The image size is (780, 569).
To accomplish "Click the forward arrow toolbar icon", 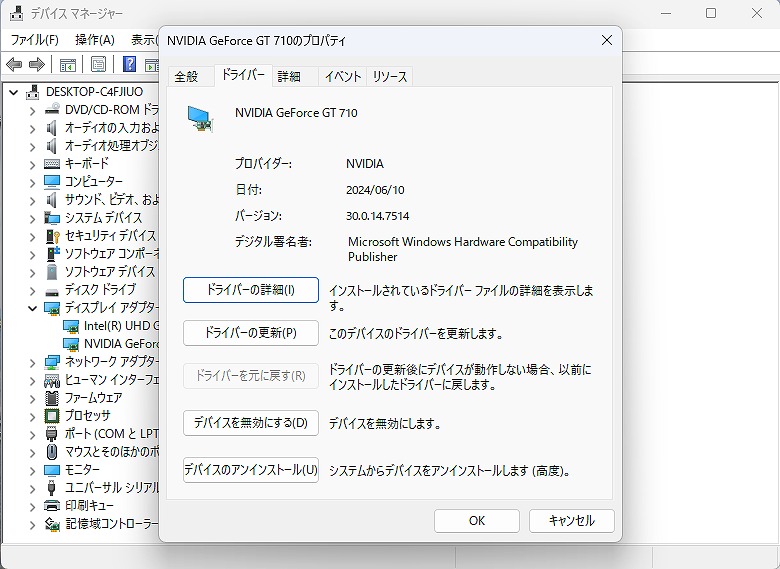I will 36,65.
